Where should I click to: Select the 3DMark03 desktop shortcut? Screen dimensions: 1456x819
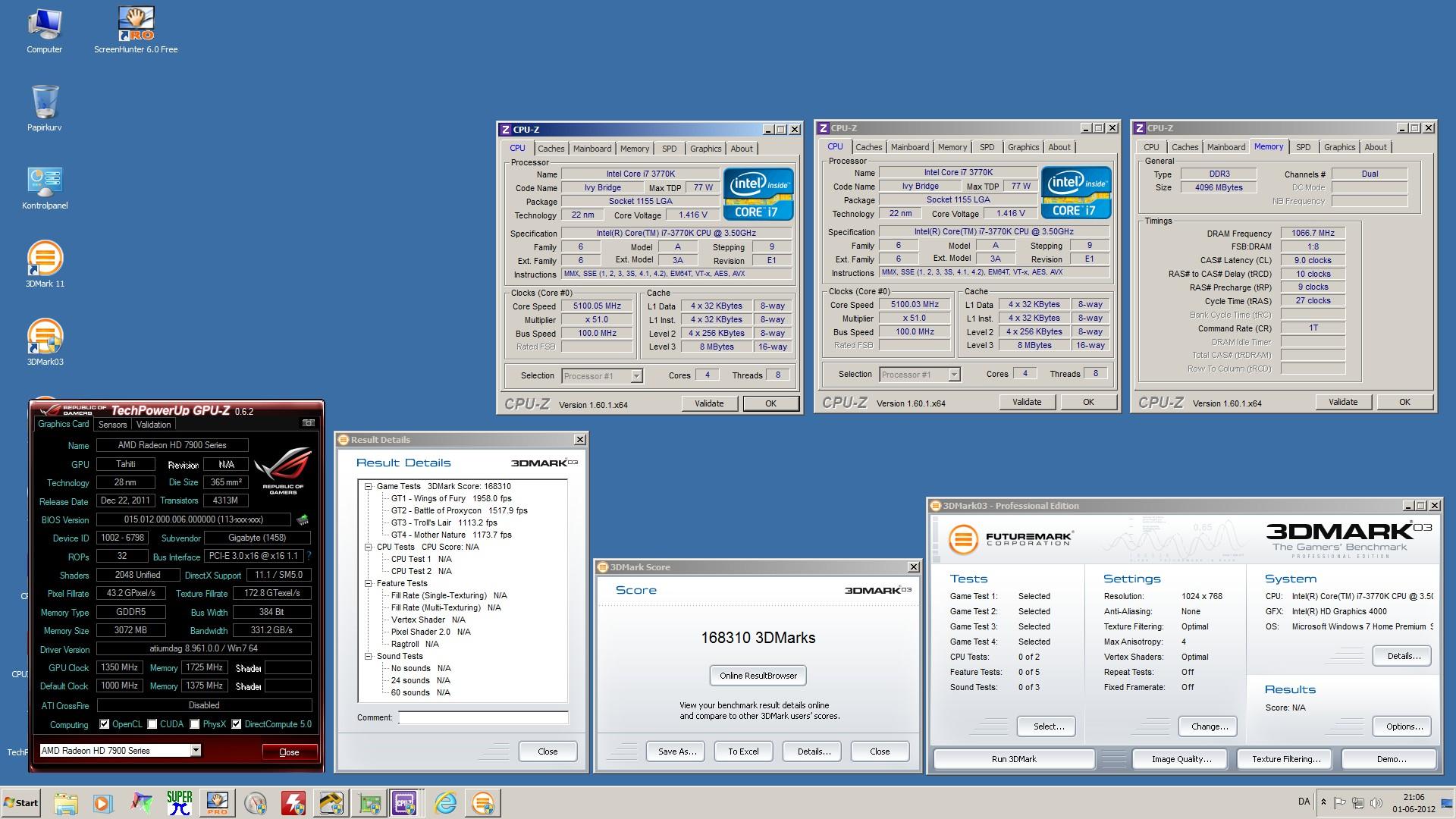pyautogui.click(x=45, y=342)
